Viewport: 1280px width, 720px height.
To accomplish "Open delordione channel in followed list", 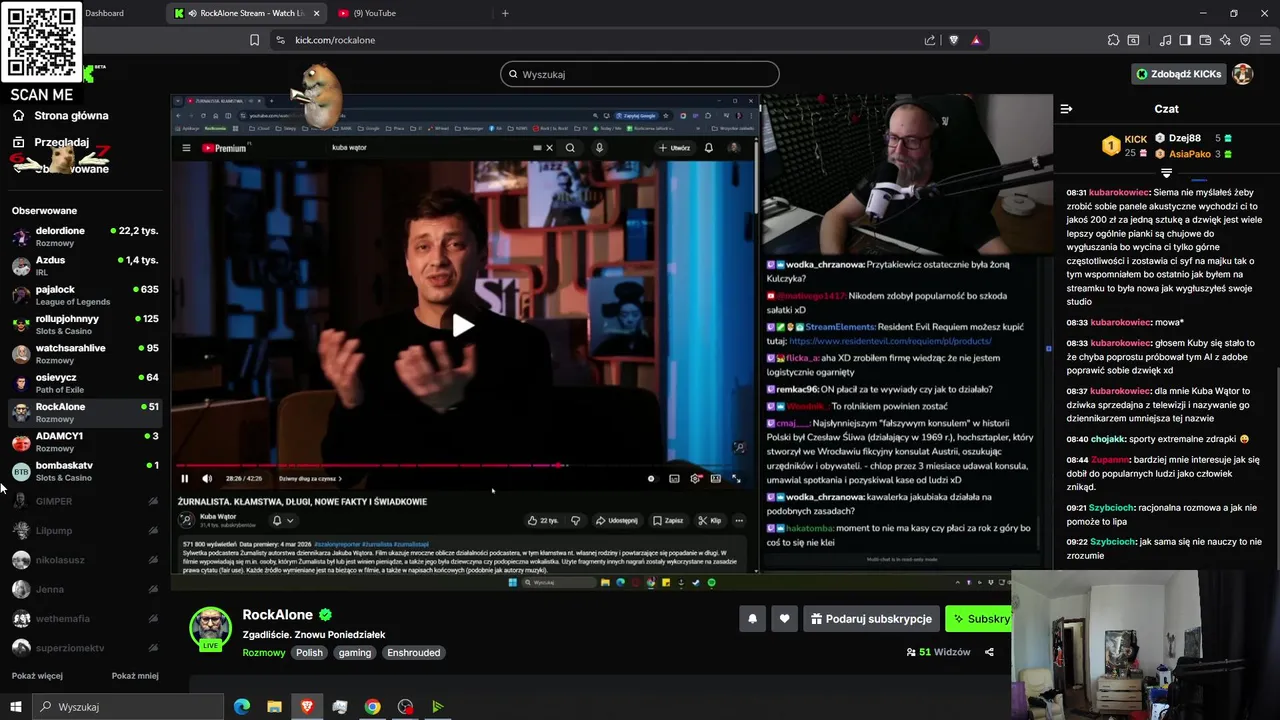I will click(85, 236).
